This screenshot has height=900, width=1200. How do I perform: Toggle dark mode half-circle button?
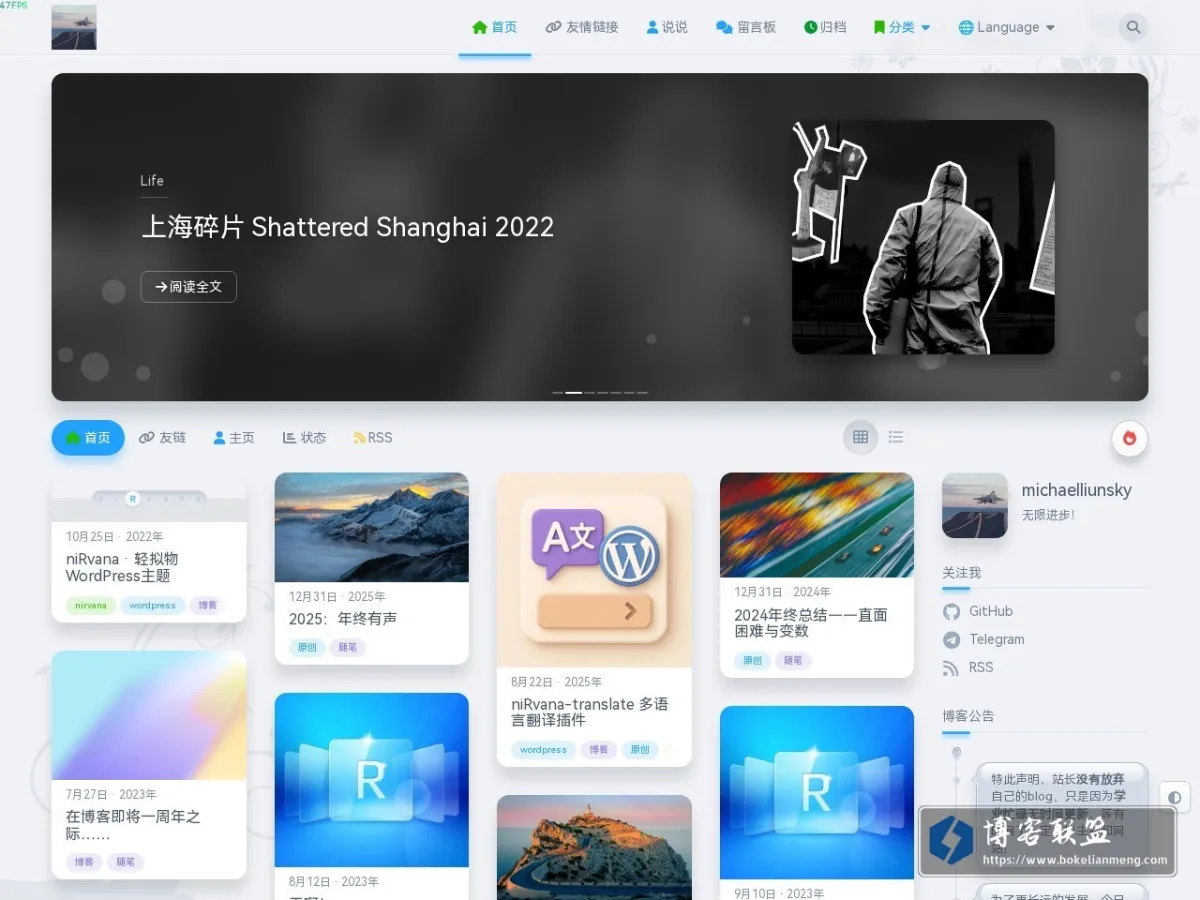(1174, 797)
